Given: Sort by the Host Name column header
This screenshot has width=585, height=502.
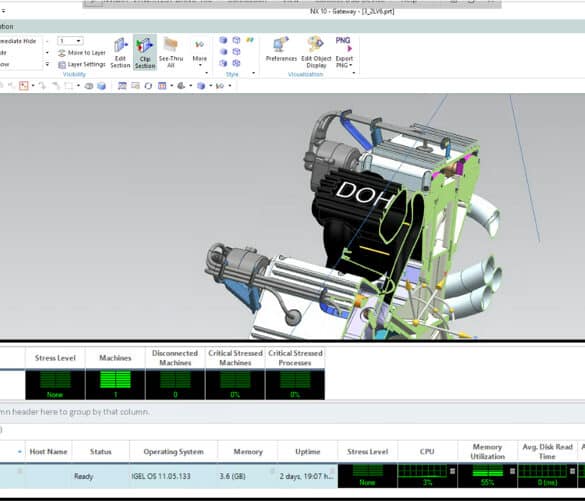Looking at the screenshot, I should [49, 452].
